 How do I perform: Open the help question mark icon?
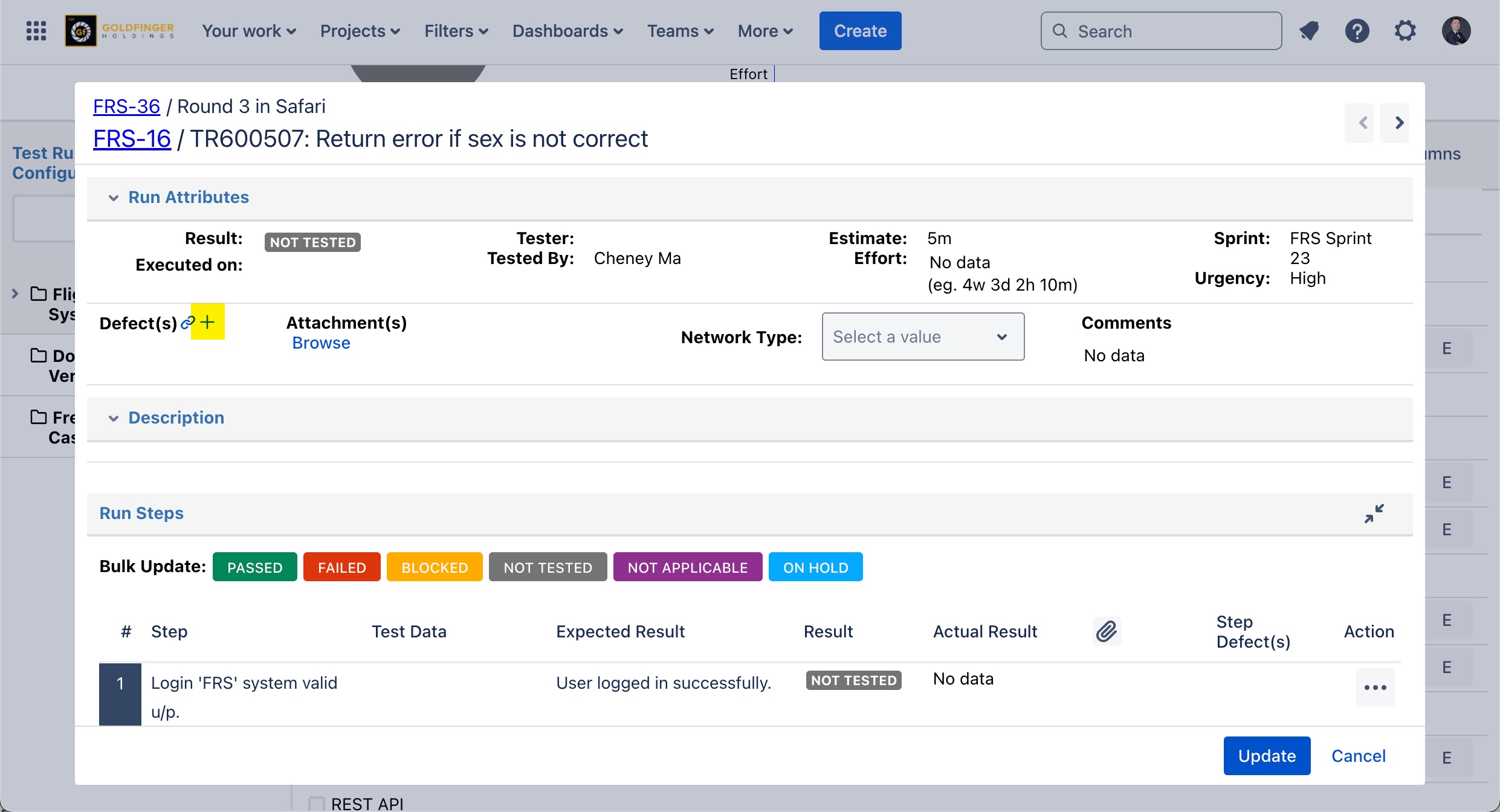[x=1357, y=31]
